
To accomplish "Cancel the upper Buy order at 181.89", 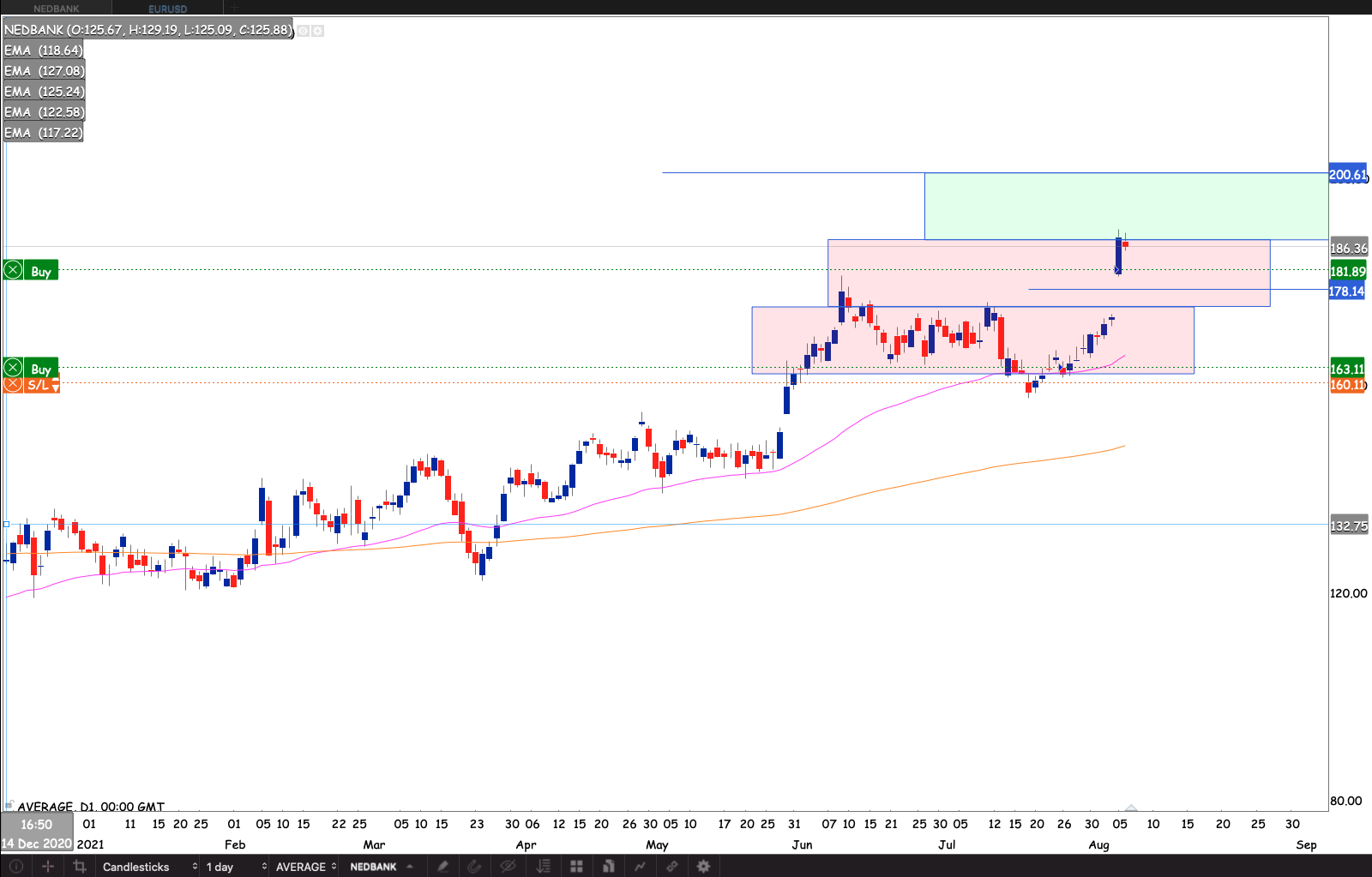I will tap(13, 271).
